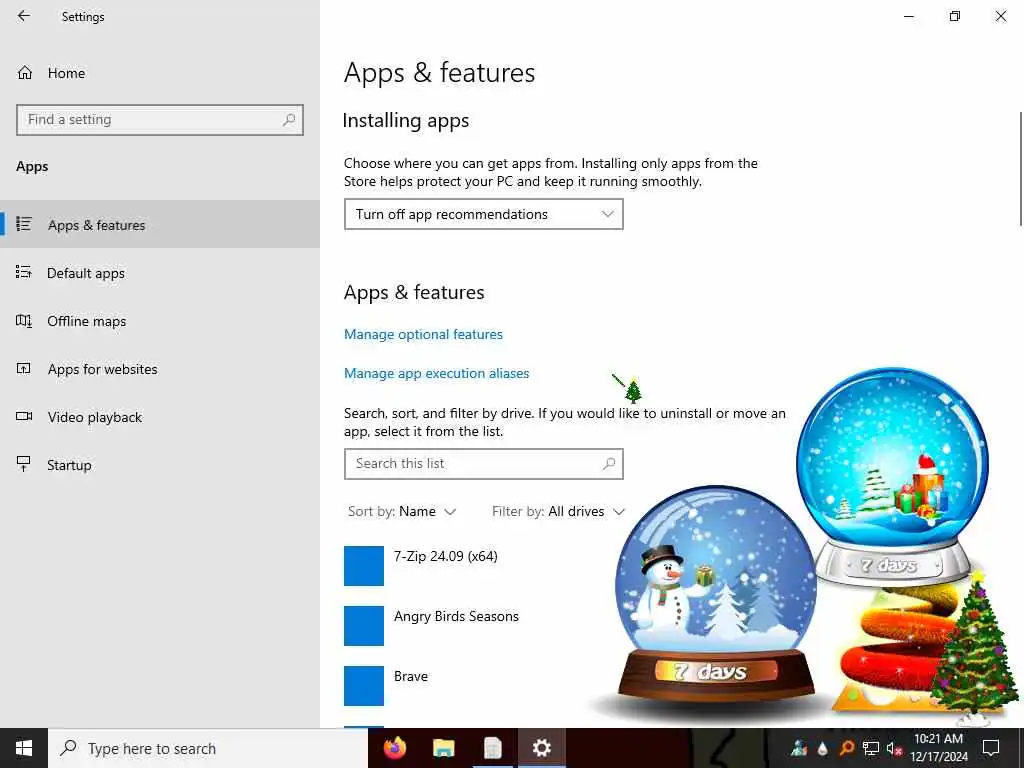1024x768 pixels.
Task: Click the Default apps sidebar icon
Action: click(24, 272)
